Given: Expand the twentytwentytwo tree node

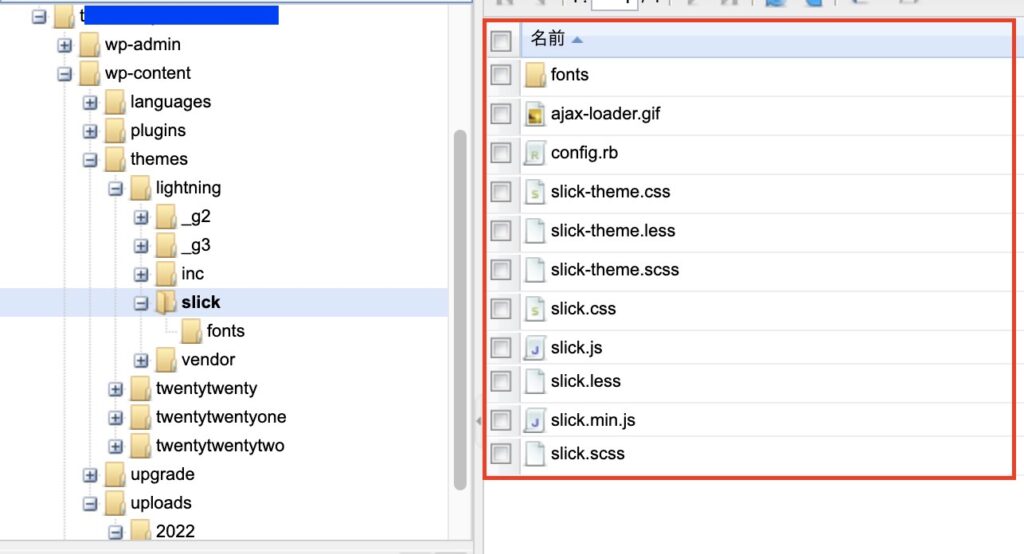Looking at the screenshot, I should [116, 447].
